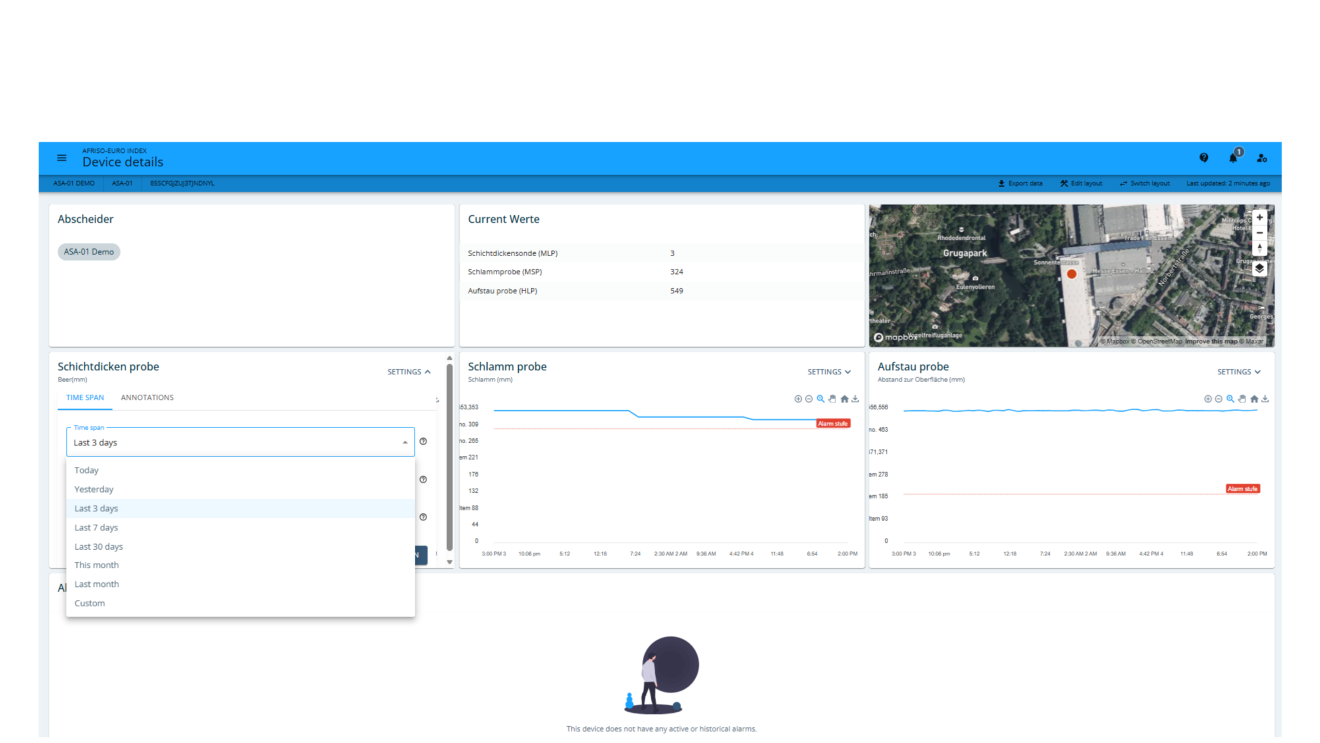Screen dimensions: 1320x743
Task: Click the ASA-01 Demo chip
Action: tap(89, 252)
